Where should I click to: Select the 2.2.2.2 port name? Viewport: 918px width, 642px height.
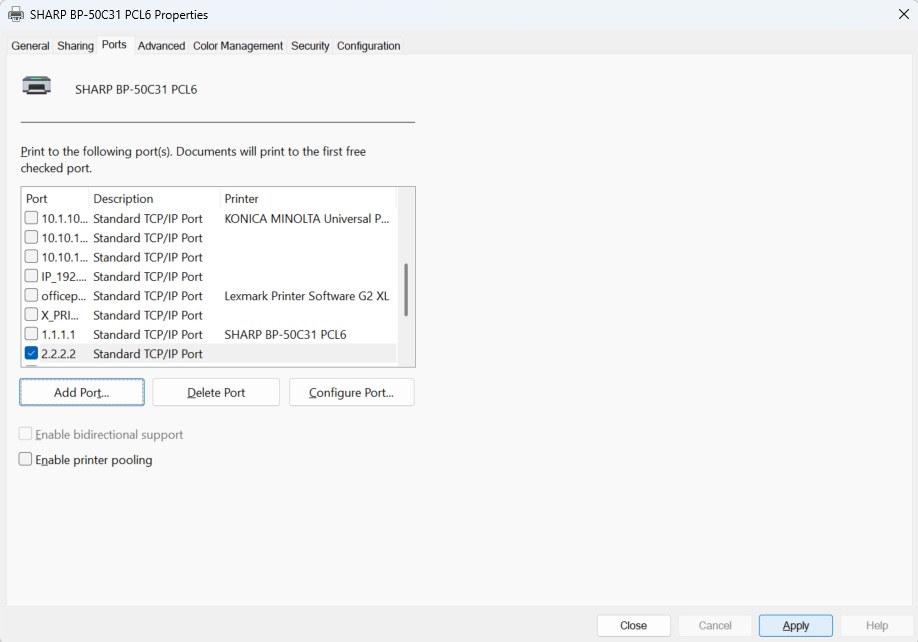(59, 353)
